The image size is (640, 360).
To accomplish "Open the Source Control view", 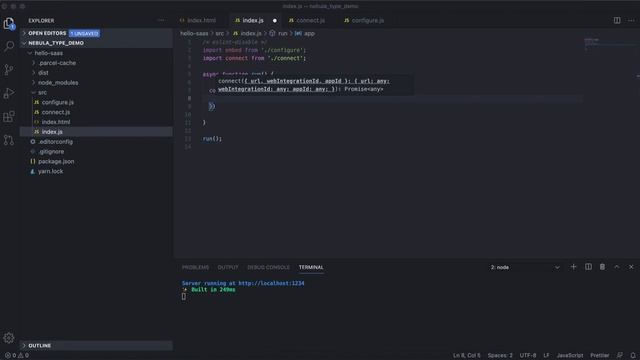I will click(x=9, y=69).
